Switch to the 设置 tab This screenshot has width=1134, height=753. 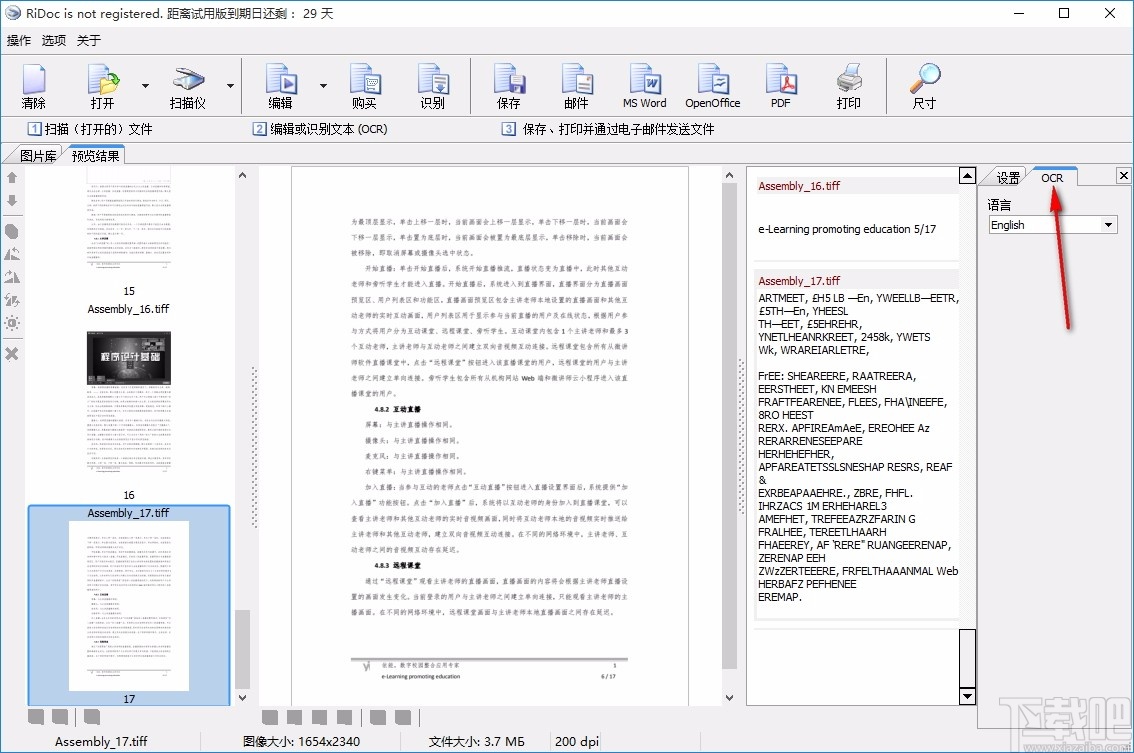[1008, 178]
